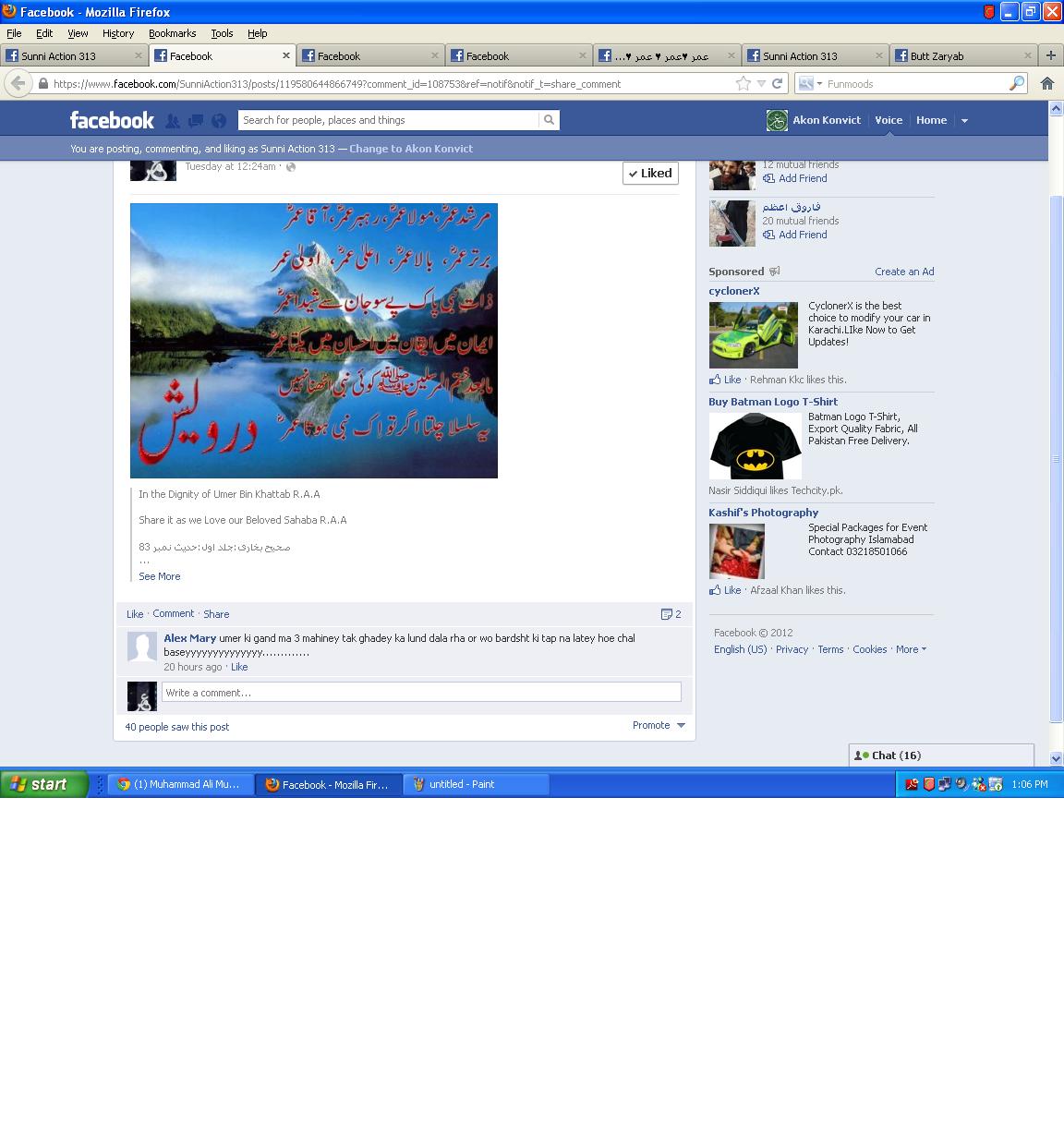
Task: Click Create an Ad link
Action: pos(904,272)
